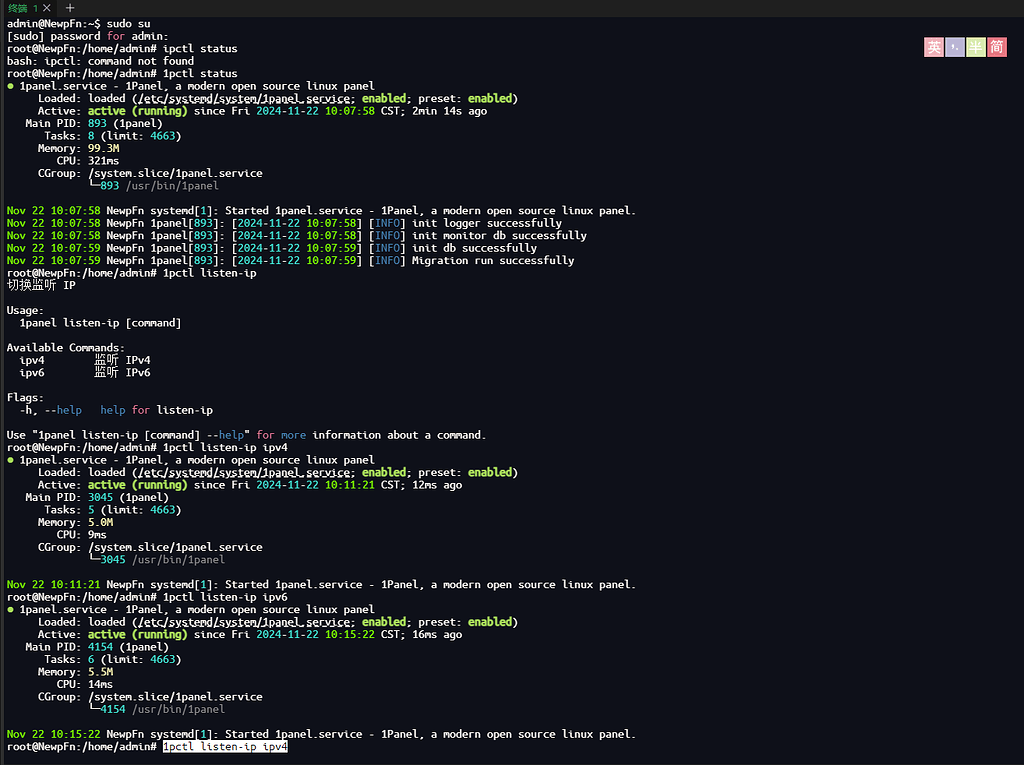The width and height of the screenshot is (1024, 765).
Task: Click the --help flag text
Action: 63,410
